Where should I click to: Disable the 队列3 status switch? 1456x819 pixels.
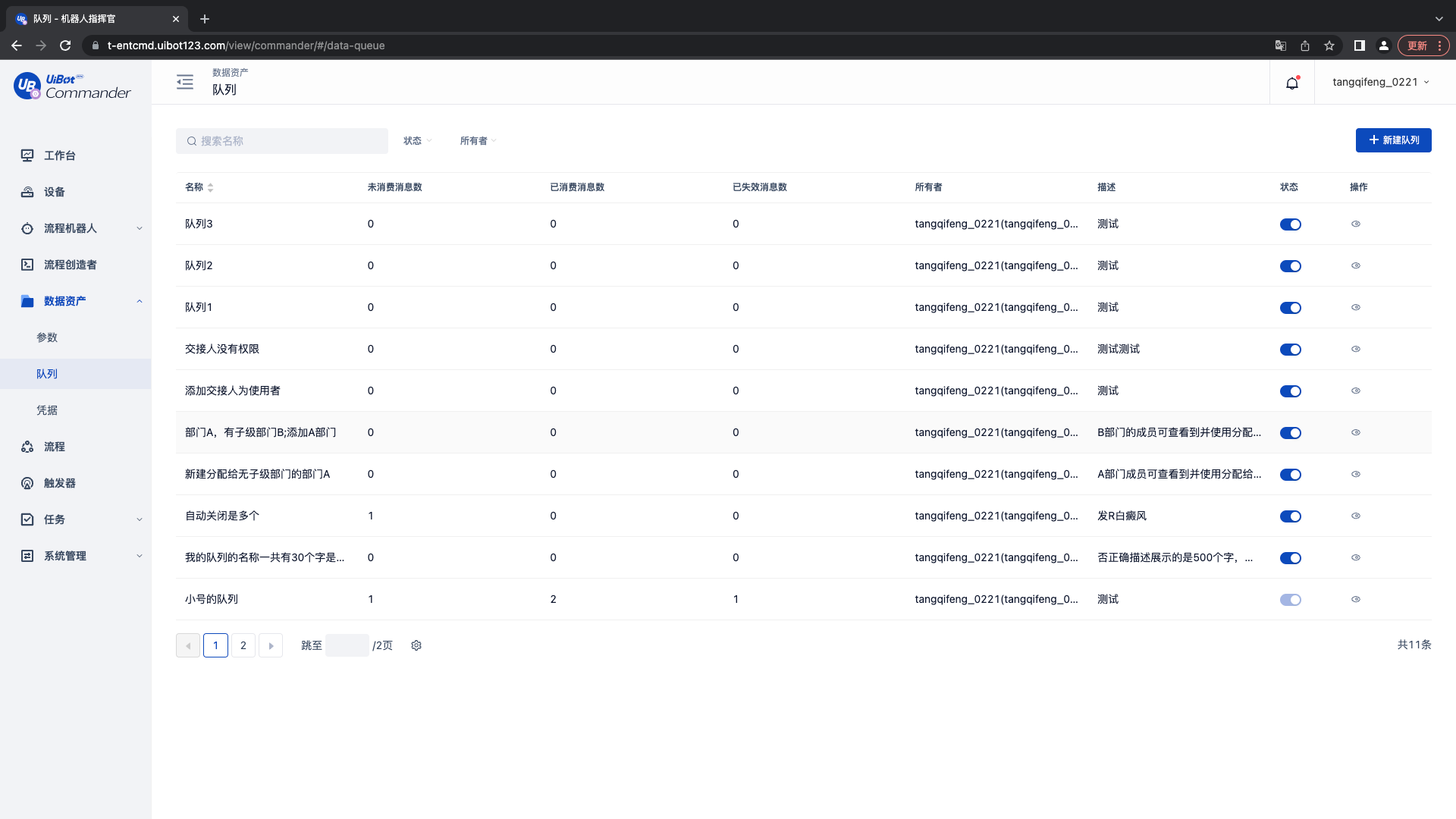(x=1291, y=224)
